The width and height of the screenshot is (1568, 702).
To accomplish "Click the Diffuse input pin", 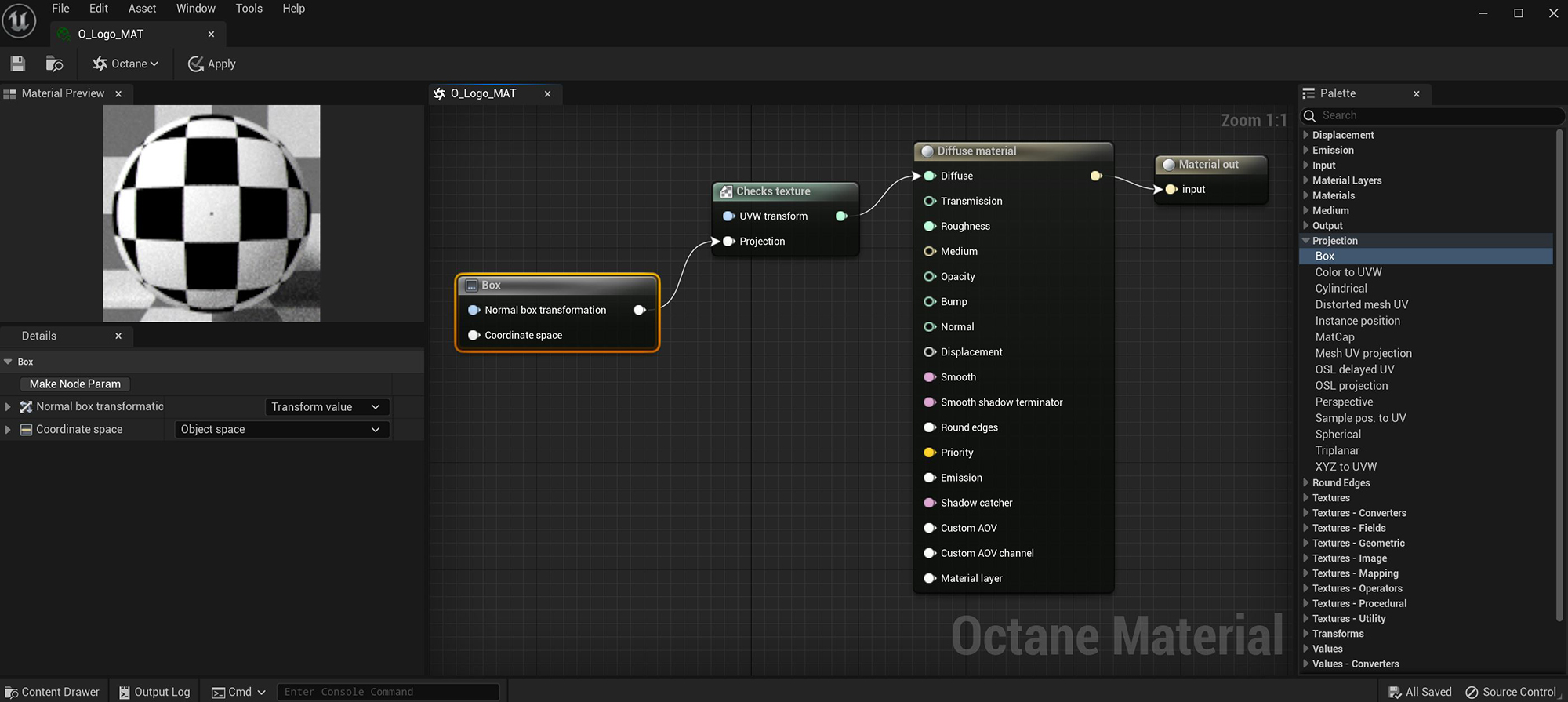I will pos(928,176).
